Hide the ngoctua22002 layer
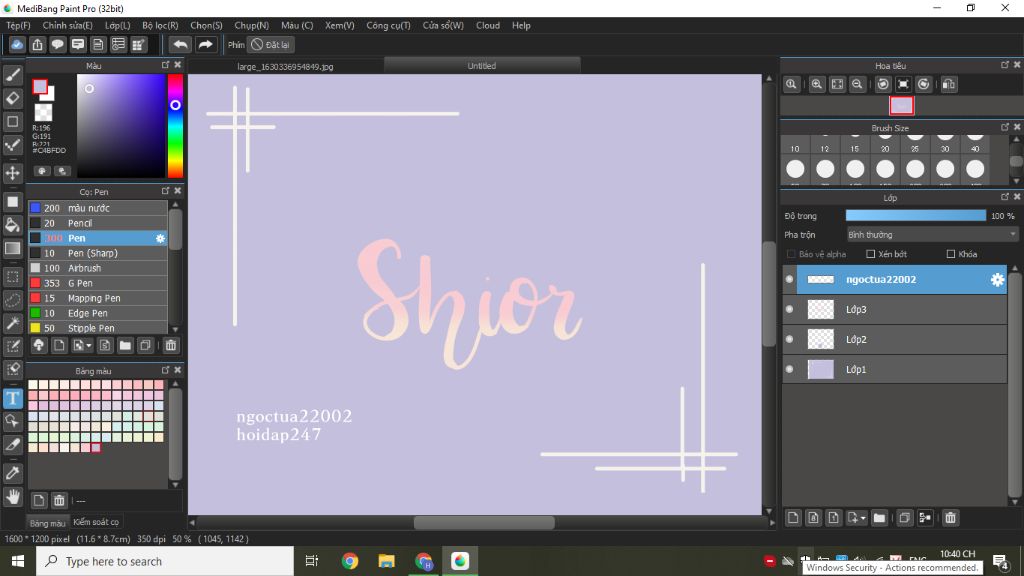Image resolution: width=1024 pixels, height=576 pixels. click(790, 280)
